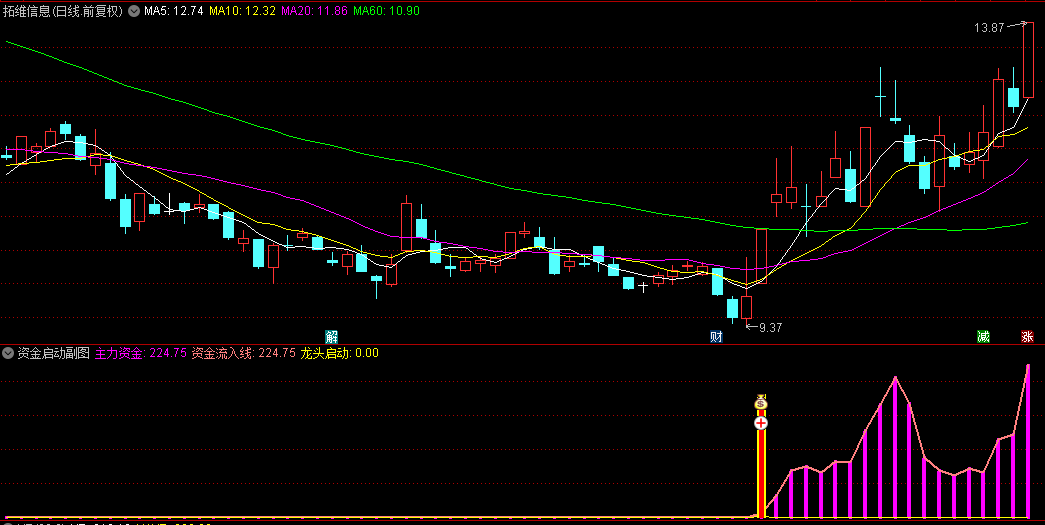Click the 减 shareholding reduction marker
Viewport: 1045px width, 525px height.
[x=983, y=336]
